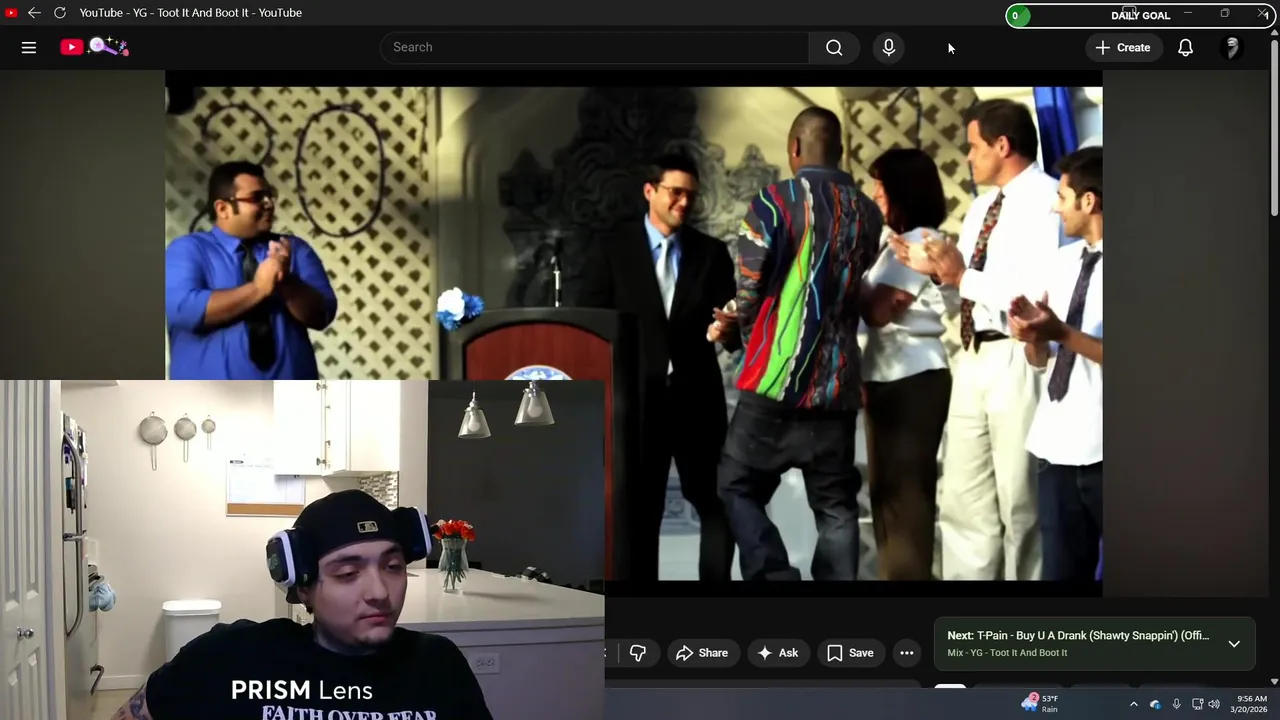Viewport: 1280px width, 720px height.
Task: Click the 'Mix - YG - Toot It And Boot It' text
Action: tap(1007, 653)
